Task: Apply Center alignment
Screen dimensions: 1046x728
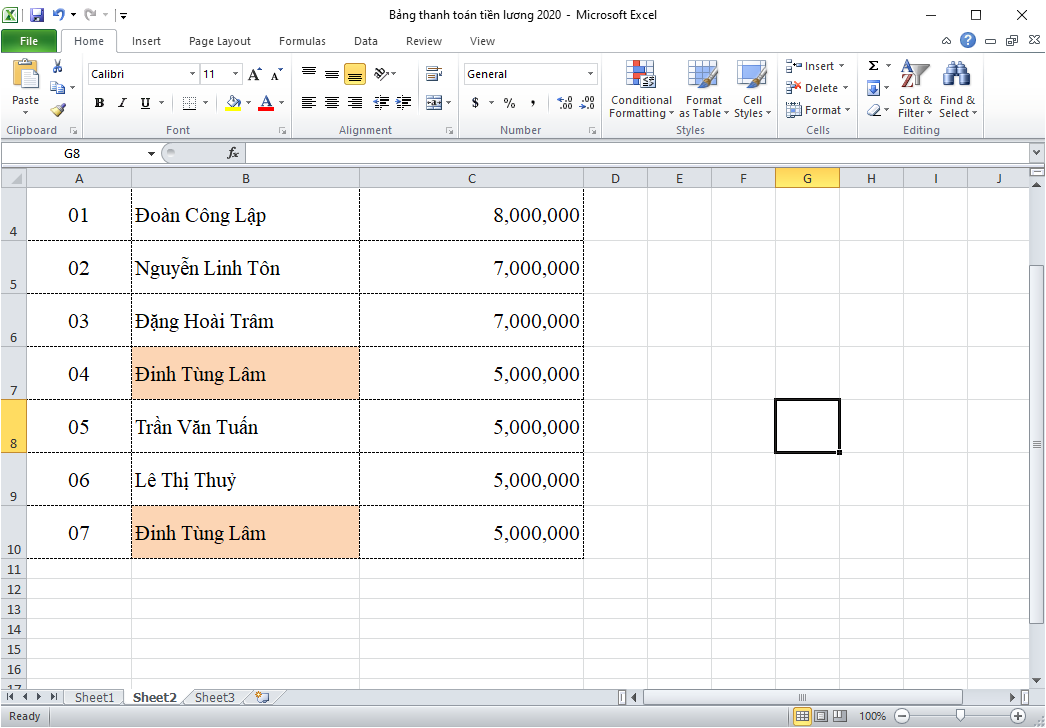Action: 331,101
